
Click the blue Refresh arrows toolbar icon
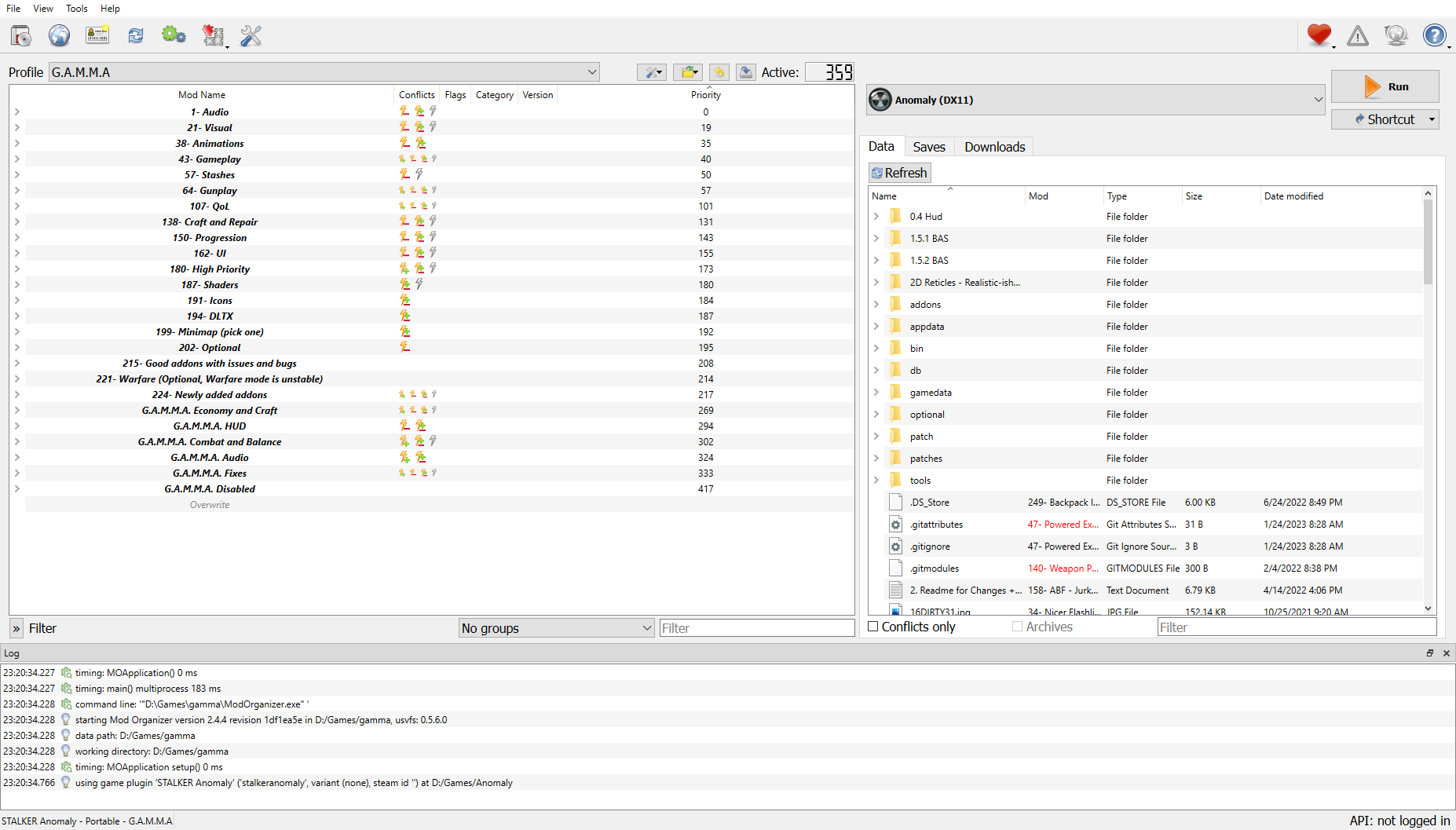[136, 35]
